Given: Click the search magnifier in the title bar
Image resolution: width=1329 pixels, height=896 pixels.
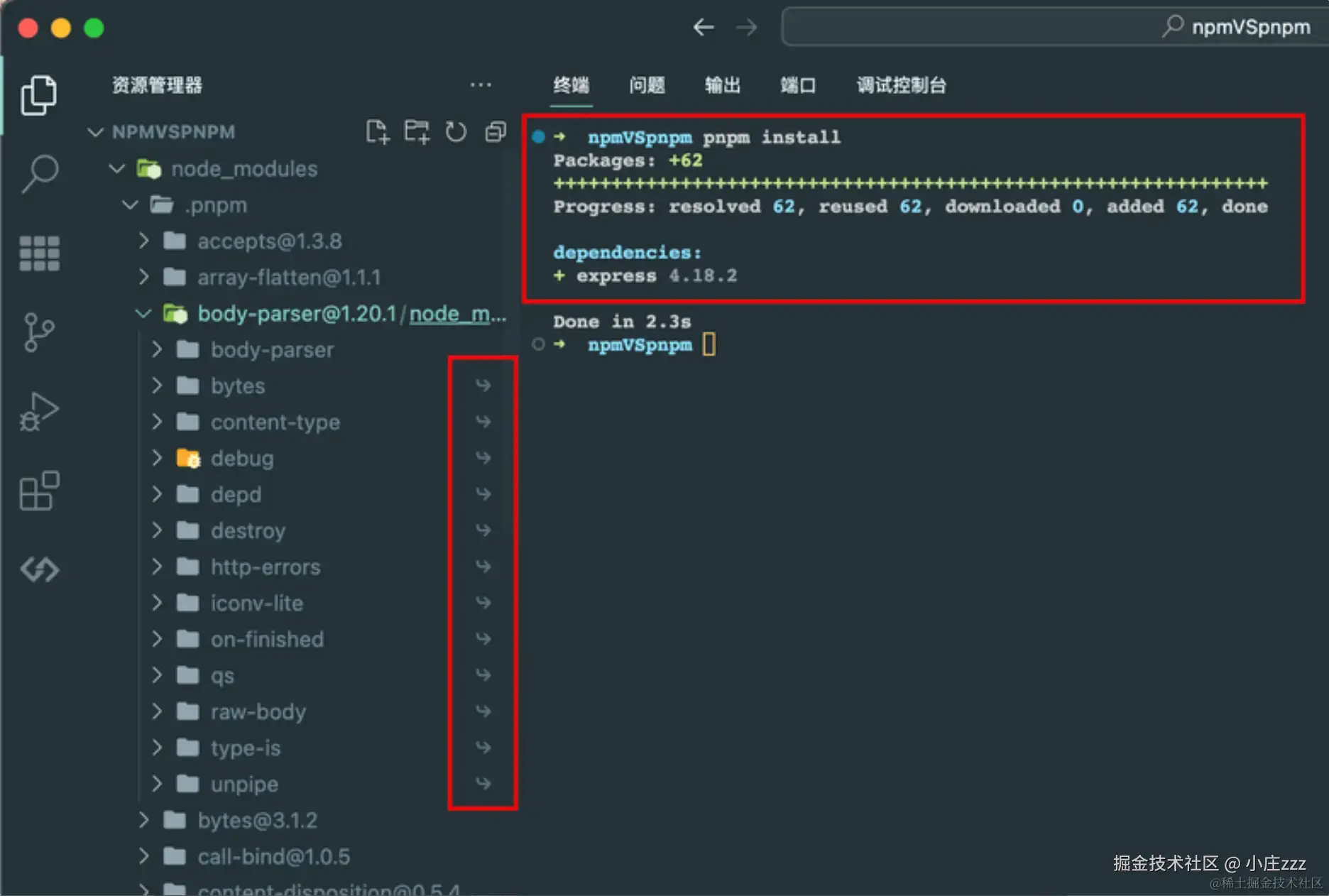Looking at the screenshot, I should click(1173, 27).
